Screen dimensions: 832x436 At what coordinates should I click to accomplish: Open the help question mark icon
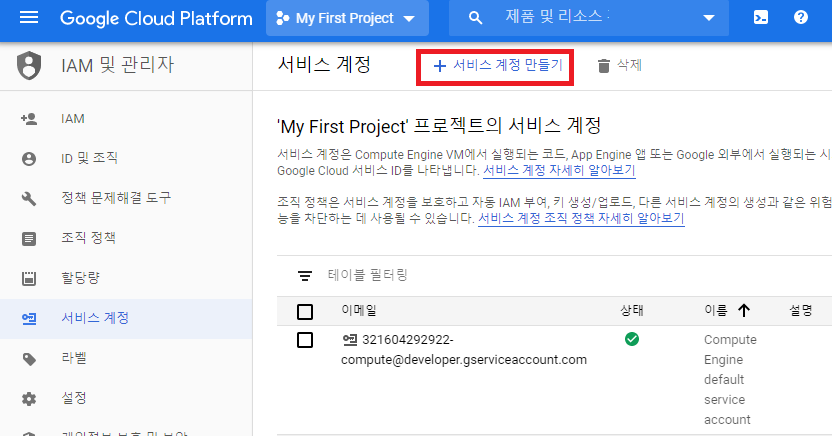click(x=801, y=18)
